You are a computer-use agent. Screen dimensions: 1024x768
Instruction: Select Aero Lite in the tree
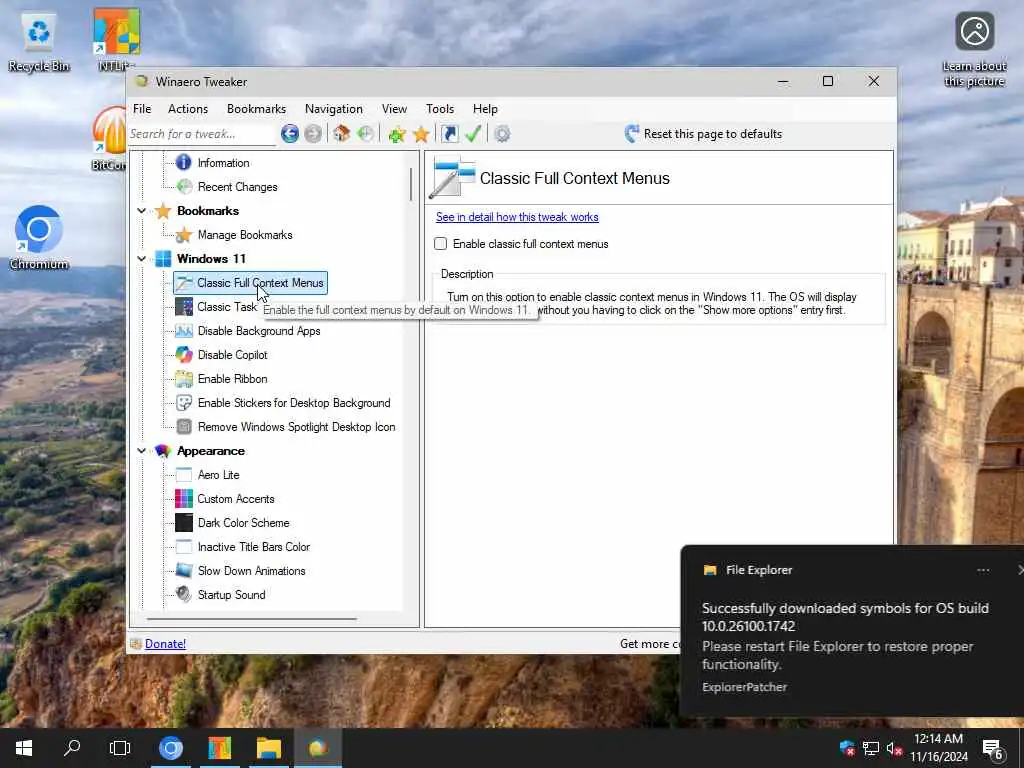click(x=218, y=475)
